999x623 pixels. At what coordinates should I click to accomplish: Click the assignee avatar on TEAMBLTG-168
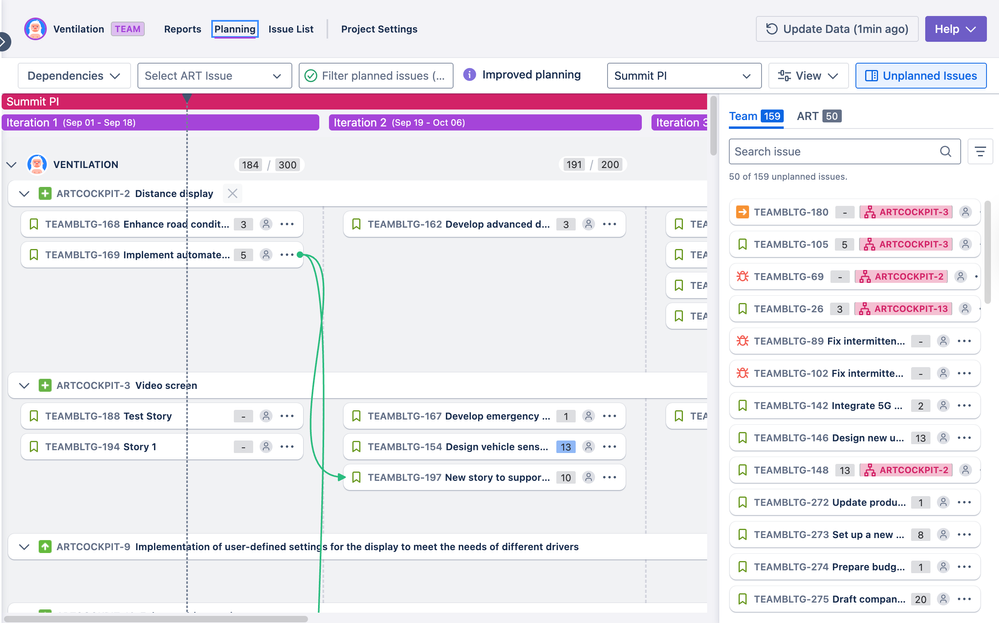click(265, 224)
